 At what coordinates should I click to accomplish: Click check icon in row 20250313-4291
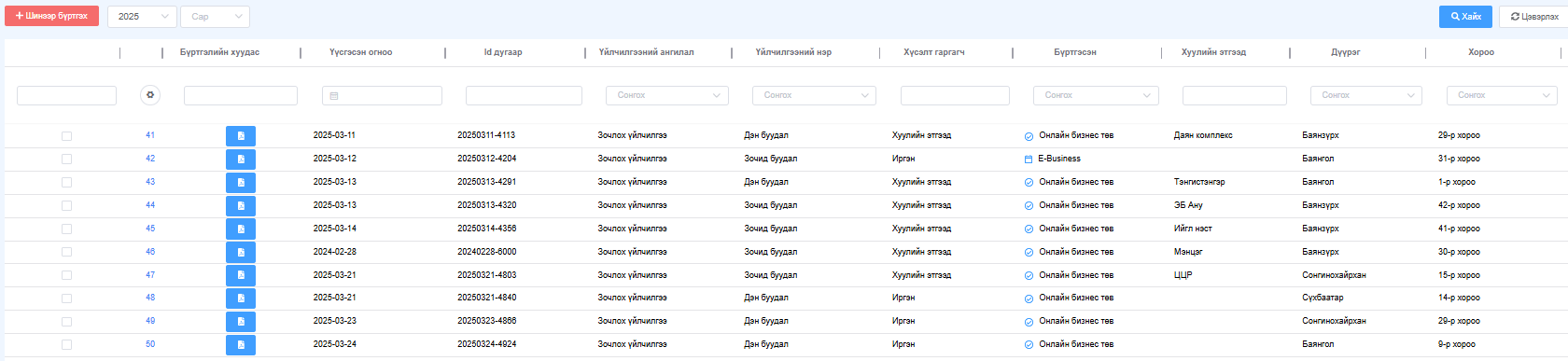(x=1029, y=183)
